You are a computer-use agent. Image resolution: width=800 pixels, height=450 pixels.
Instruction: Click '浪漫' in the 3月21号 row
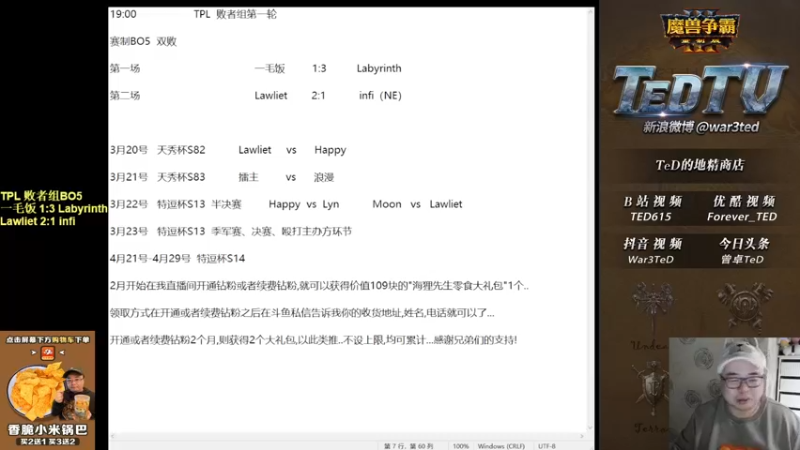tap(324, 177)
